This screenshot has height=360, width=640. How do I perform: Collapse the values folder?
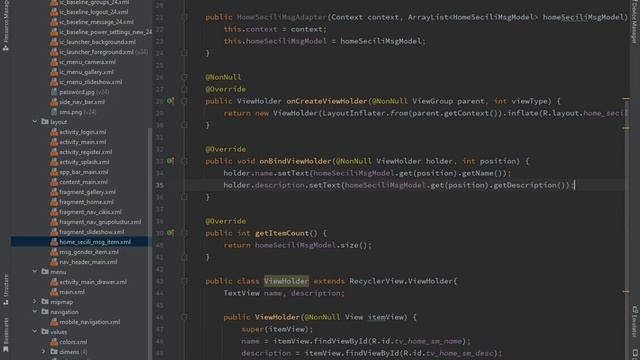point(35,331)
